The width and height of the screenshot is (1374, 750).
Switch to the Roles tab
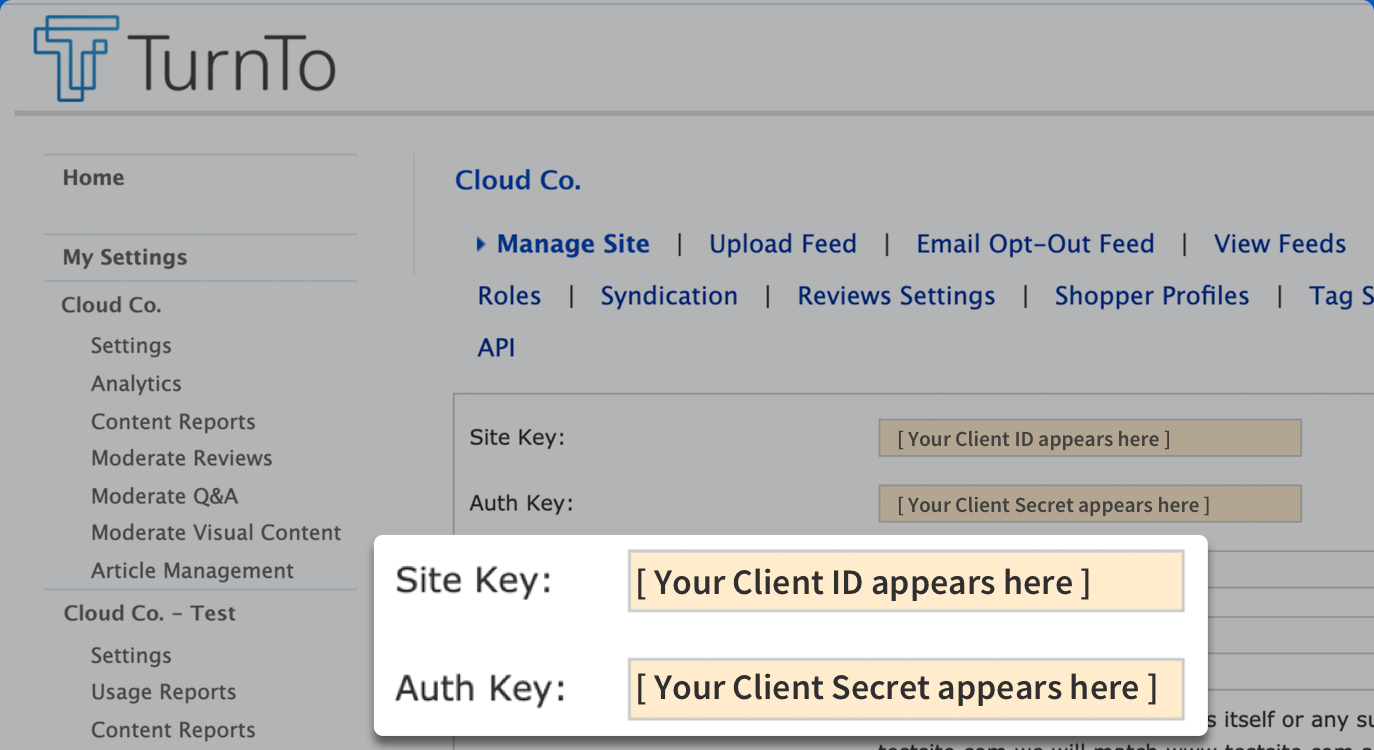(509, 296)
